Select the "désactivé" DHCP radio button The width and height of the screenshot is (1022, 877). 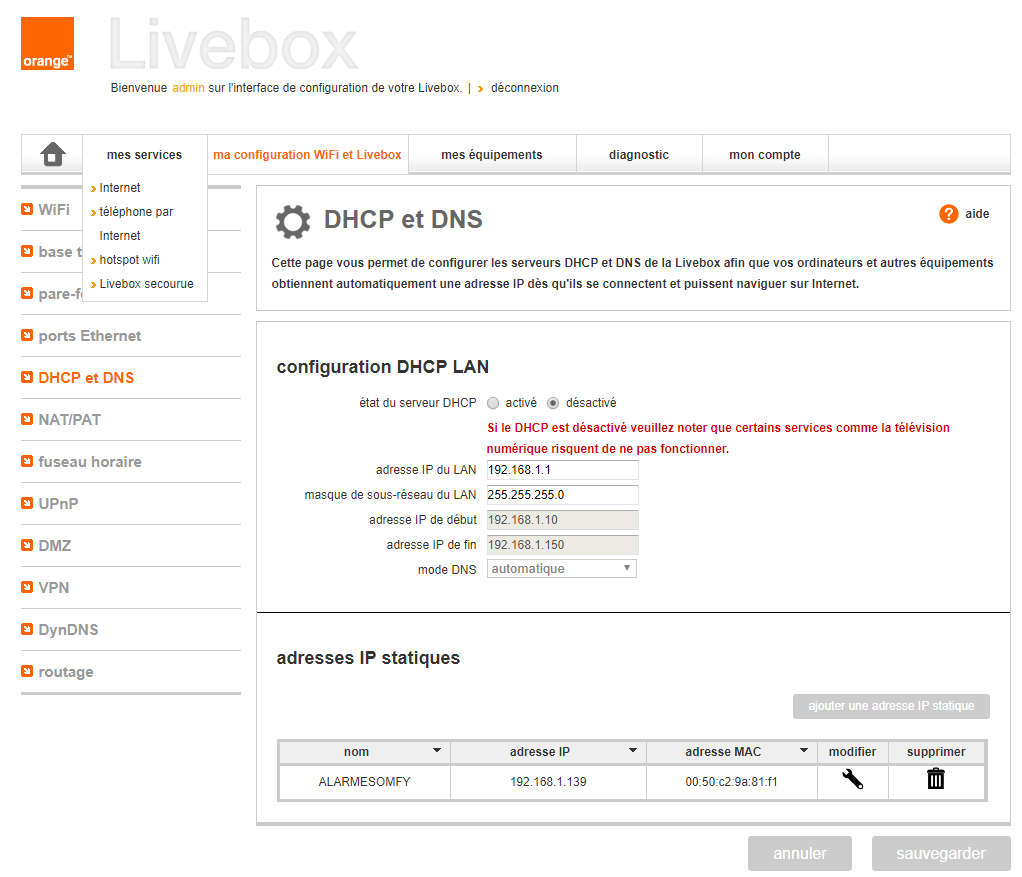point(553,403)
